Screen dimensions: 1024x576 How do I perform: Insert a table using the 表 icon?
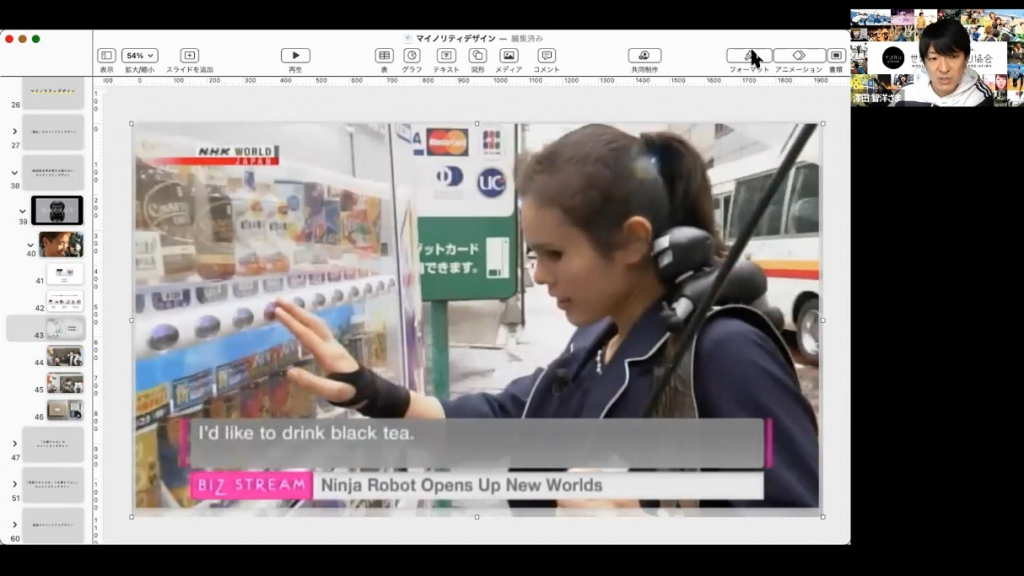[384, 56]
